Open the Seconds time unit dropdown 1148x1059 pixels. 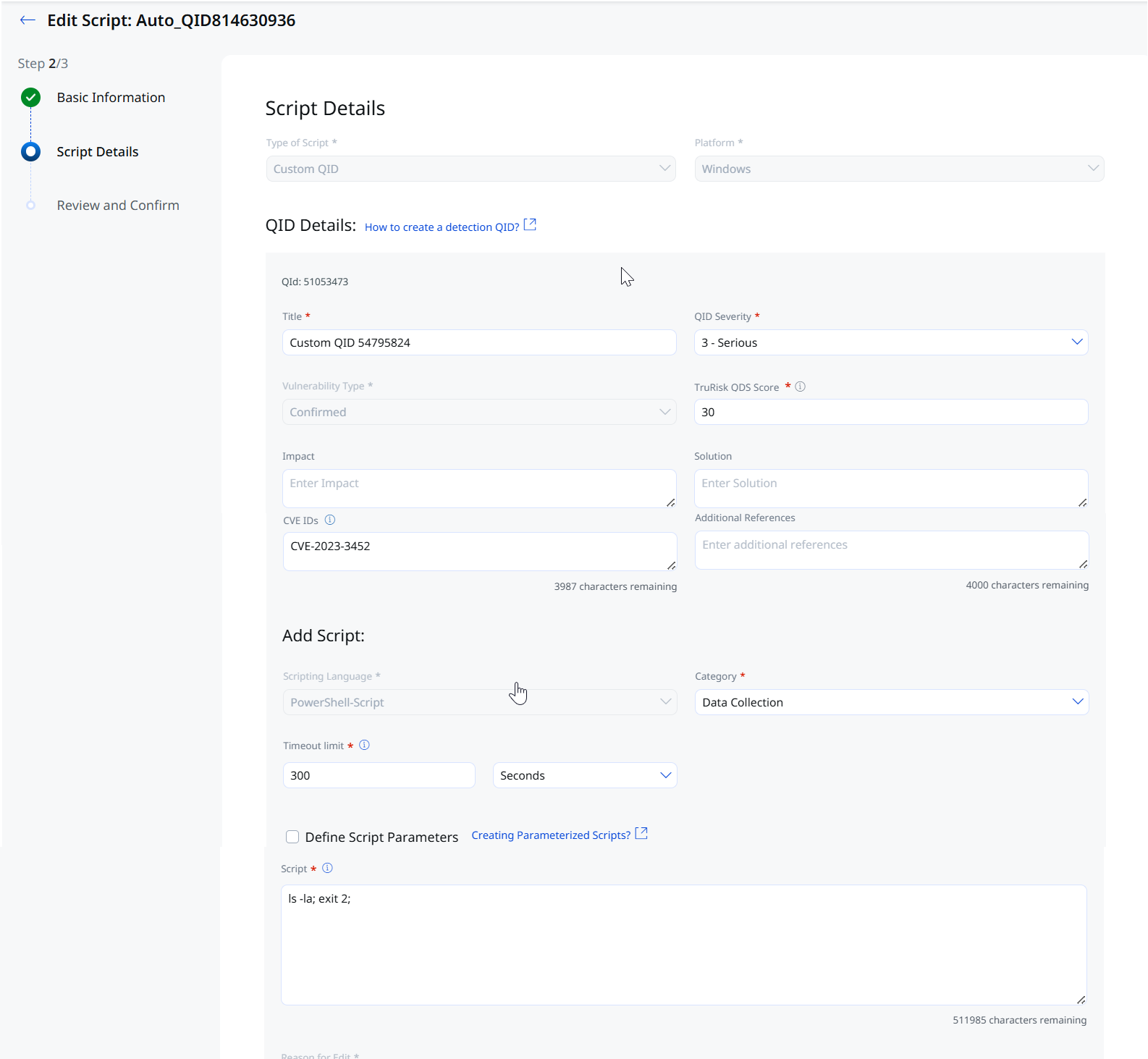coord(585,775)
